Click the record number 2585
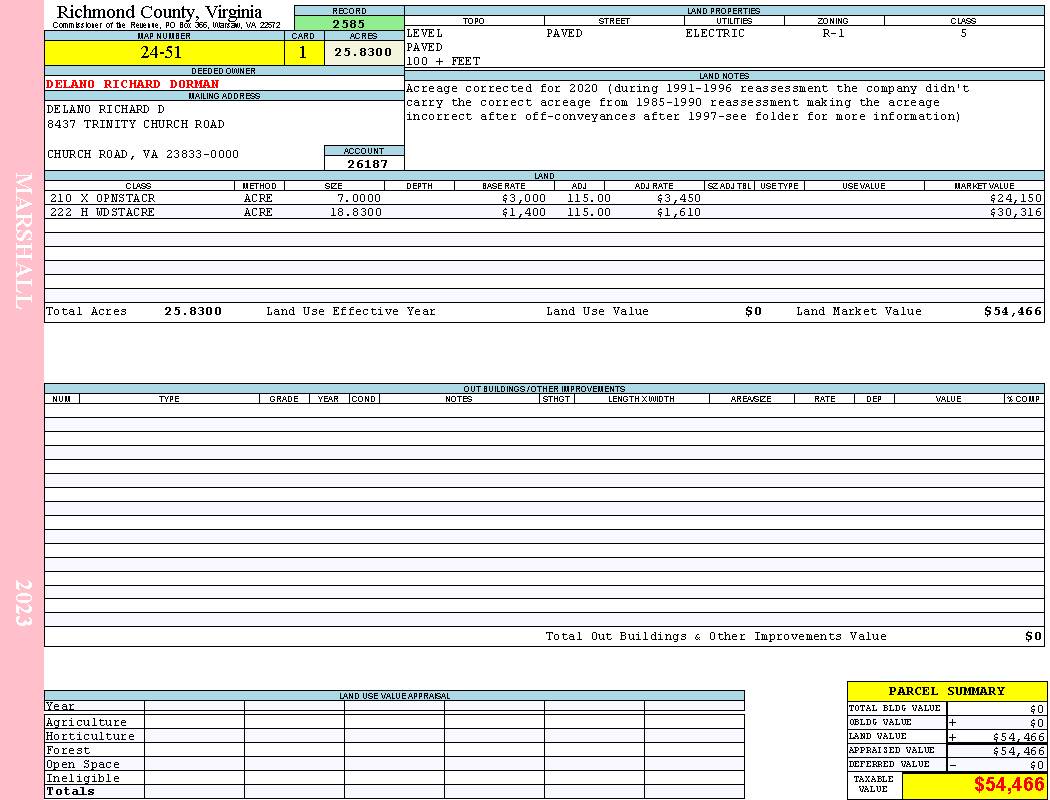The width and height of the screenshot is (1050, 800). (x=349, y=23)
